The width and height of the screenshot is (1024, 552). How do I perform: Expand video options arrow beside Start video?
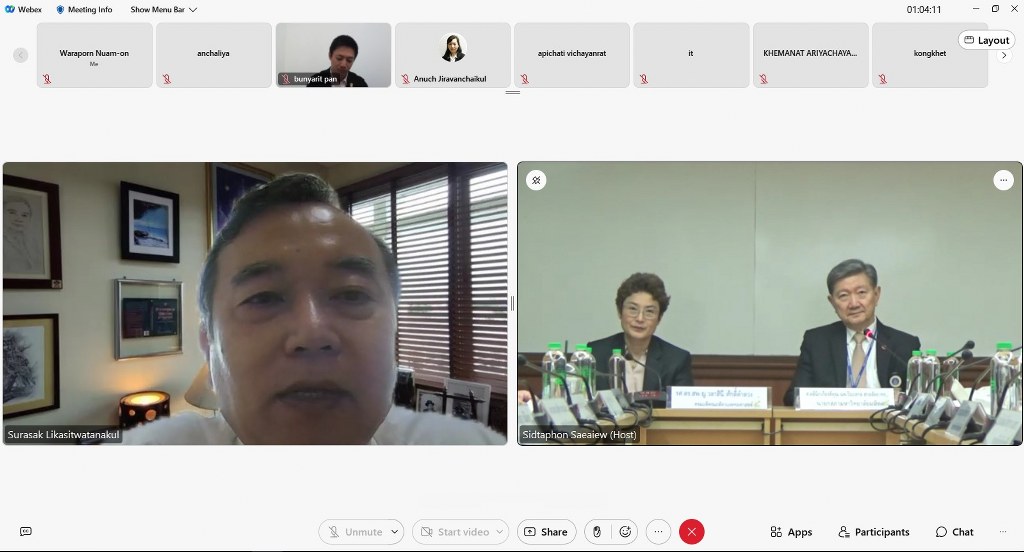[x=500, y=532]
